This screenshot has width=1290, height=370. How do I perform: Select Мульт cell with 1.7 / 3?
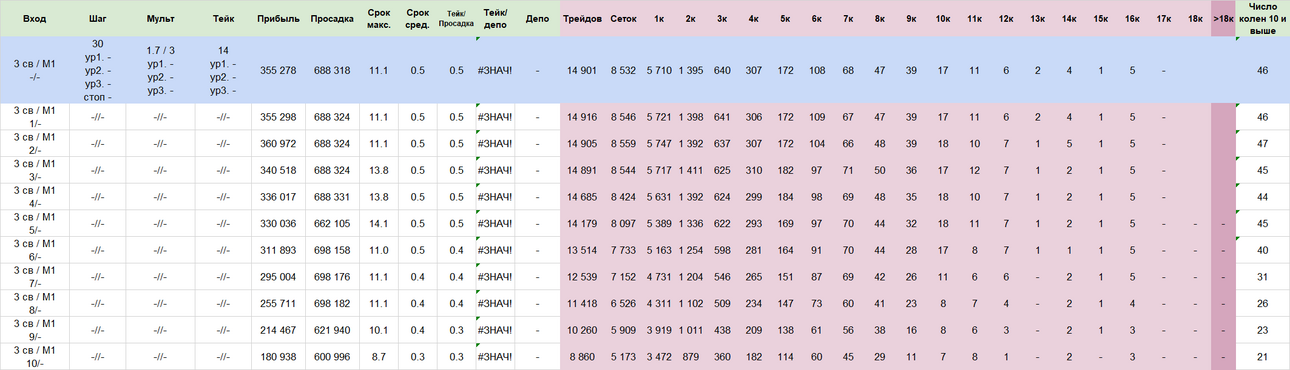point(160,71)
